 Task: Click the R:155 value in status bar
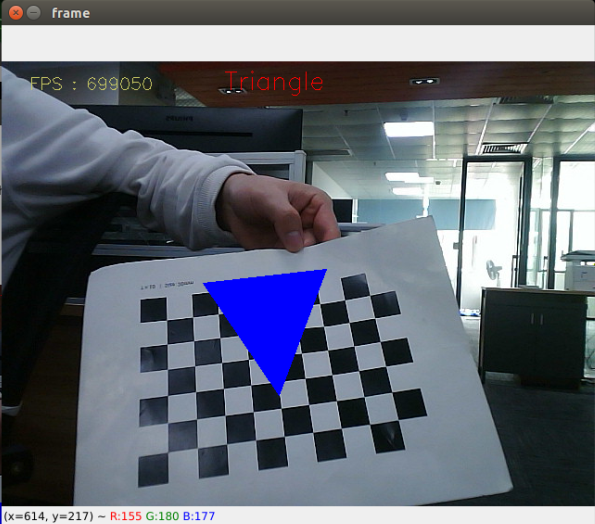point(126,516)
